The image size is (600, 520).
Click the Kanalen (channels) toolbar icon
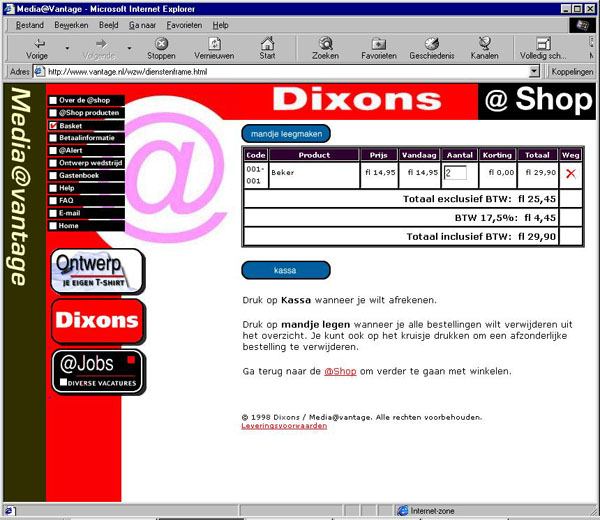coord(484,43)
